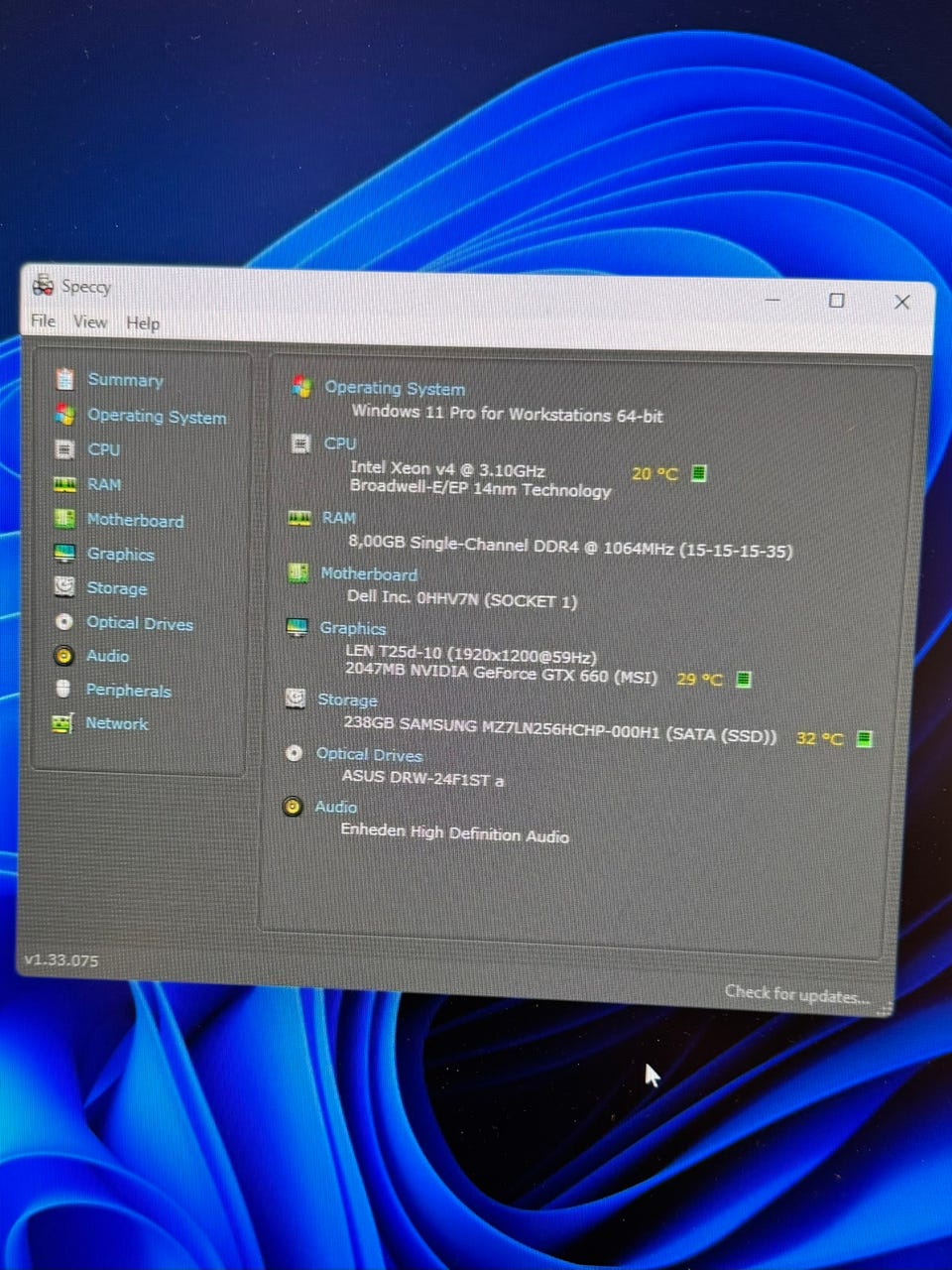
Task: Click the Dell Inc. 0HHV7N motherboard text
Action: (x=461, y=599)
